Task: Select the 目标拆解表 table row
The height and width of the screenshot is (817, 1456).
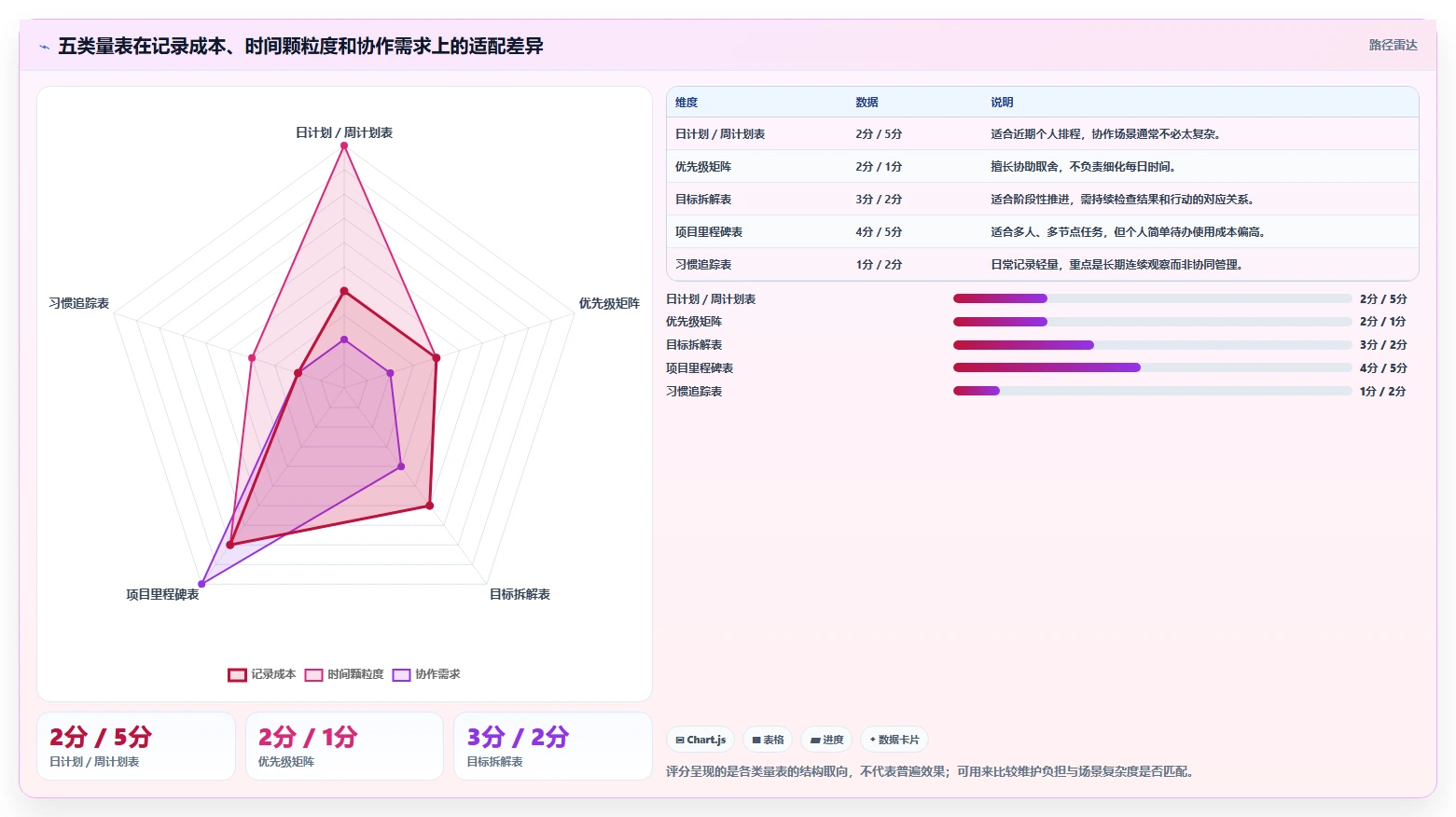Action: click(1043, 200)
